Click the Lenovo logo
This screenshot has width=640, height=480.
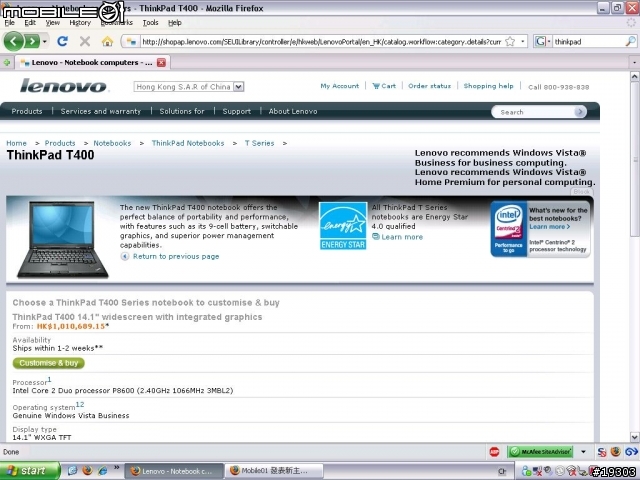tap(63, 86)
